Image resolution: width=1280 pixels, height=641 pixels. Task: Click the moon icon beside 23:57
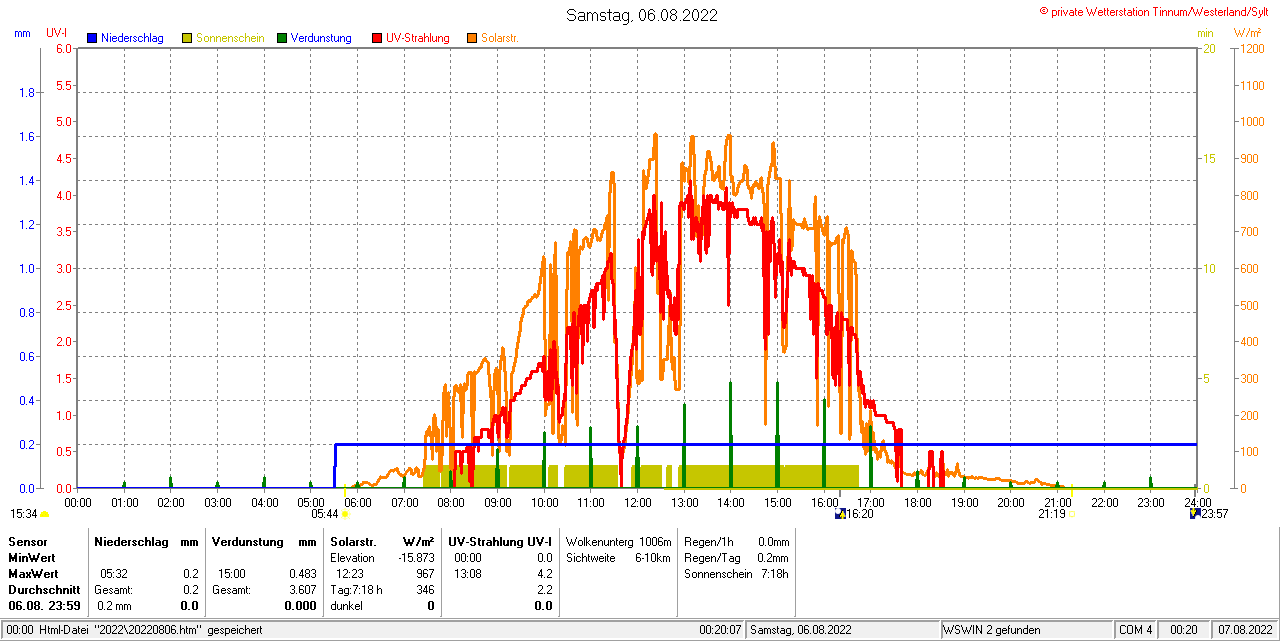click(1194, 514)
